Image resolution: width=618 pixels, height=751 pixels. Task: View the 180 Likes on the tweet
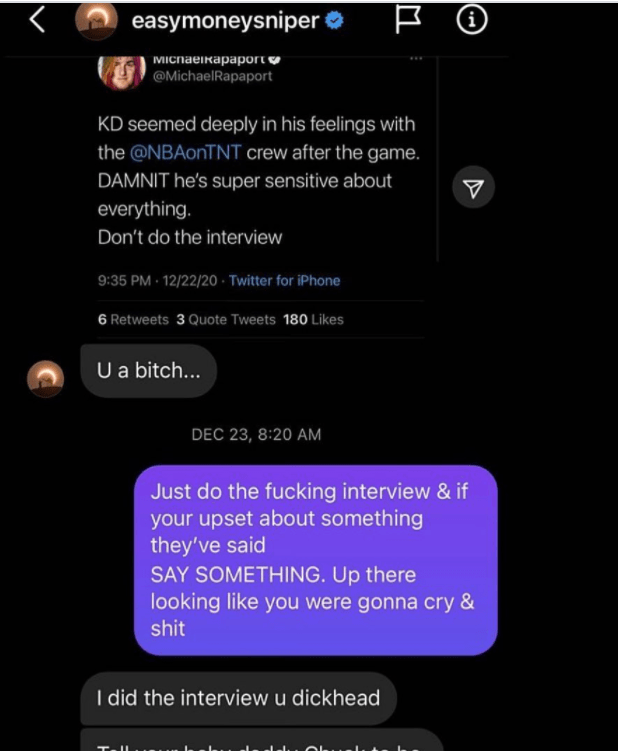(313, 320)
